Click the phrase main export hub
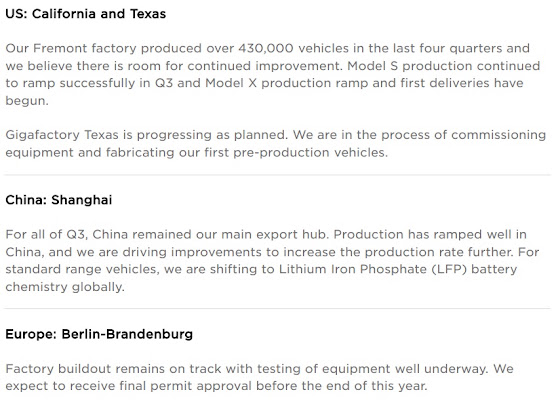558x409 pixels. pyautogui.click(x=274, y=235)
